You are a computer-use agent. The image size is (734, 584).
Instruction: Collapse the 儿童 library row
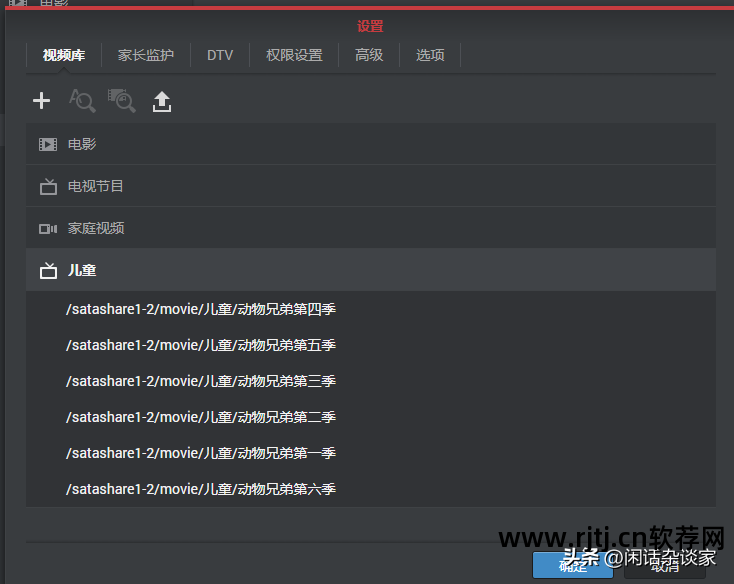coord(371,270)
